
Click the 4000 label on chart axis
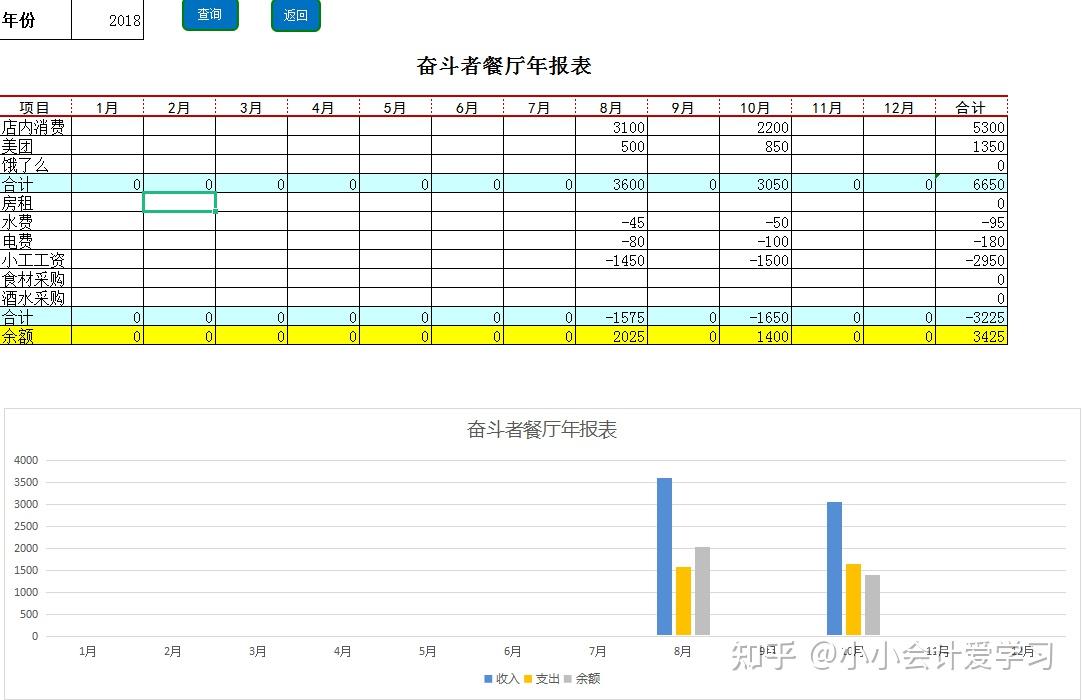26,460
